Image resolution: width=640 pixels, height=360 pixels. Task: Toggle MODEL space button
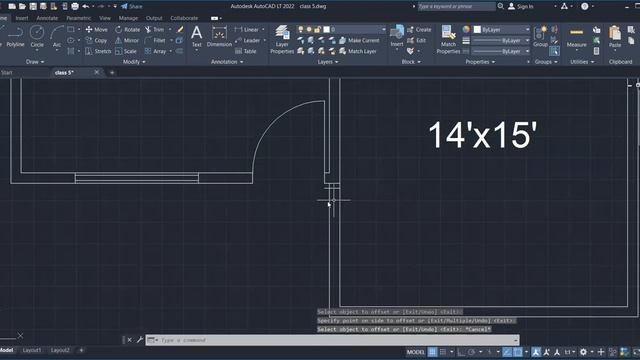coord(416,352)
